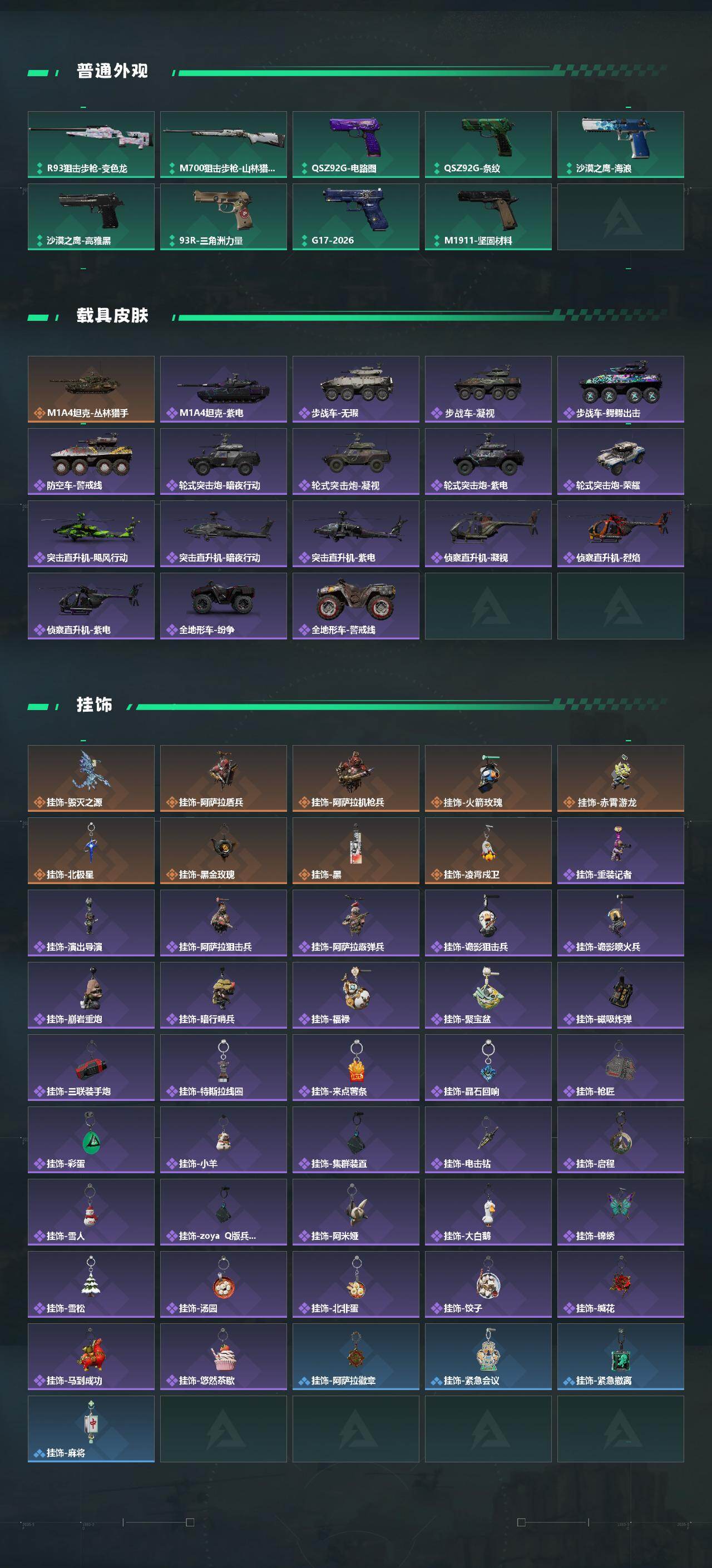
Task: Select the 突击直升机-飓风行动 helicopter skin
Action: pyautogui.click(x=91, y=534)
